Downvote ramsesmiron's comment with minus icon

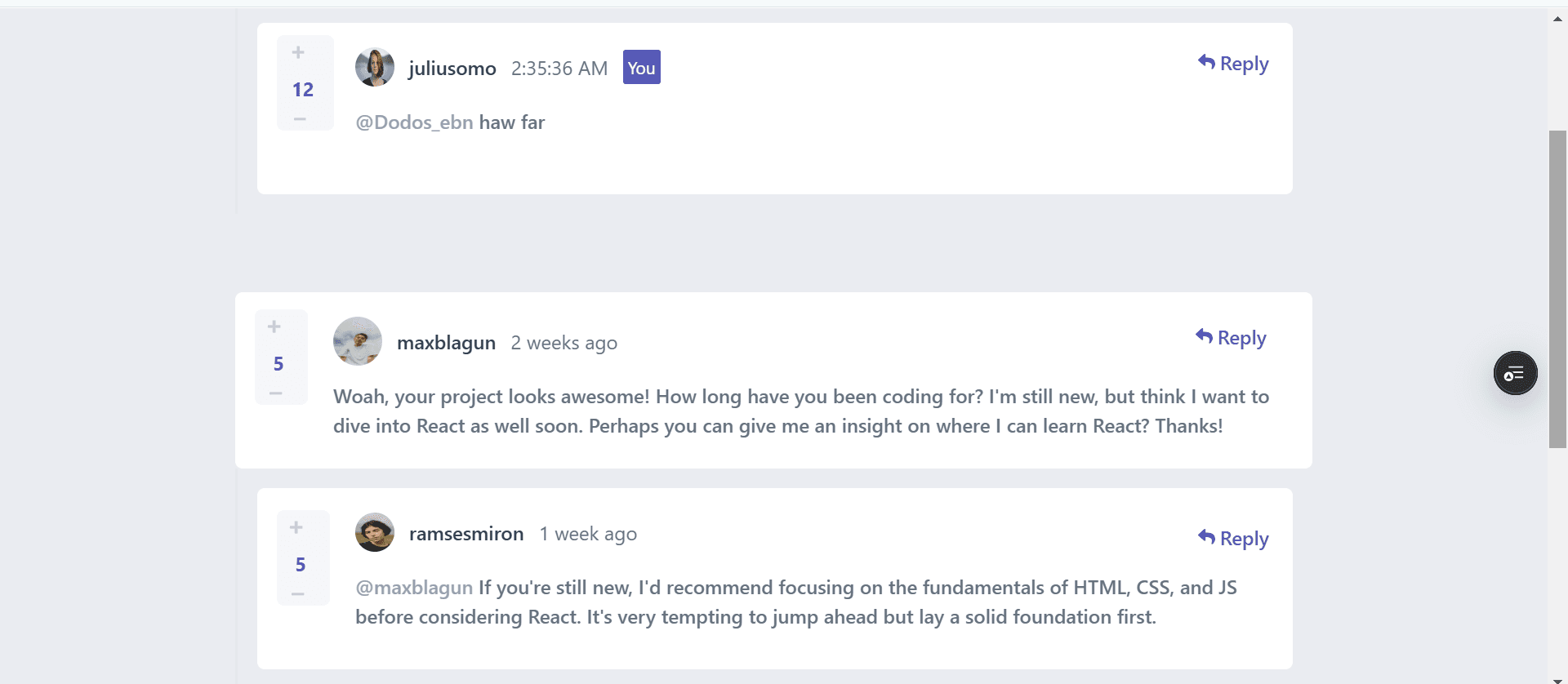point(298,594)
